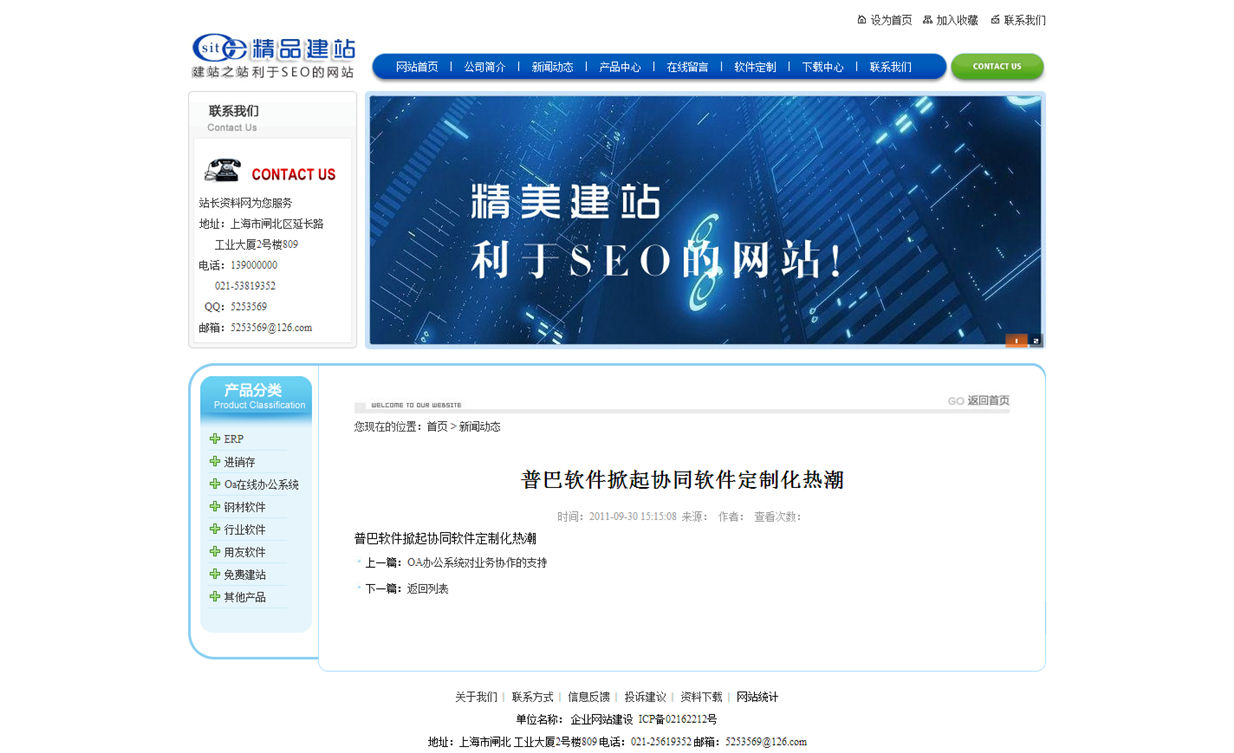
Task: Open 免费建站 product category
Action: pos(245,574)
